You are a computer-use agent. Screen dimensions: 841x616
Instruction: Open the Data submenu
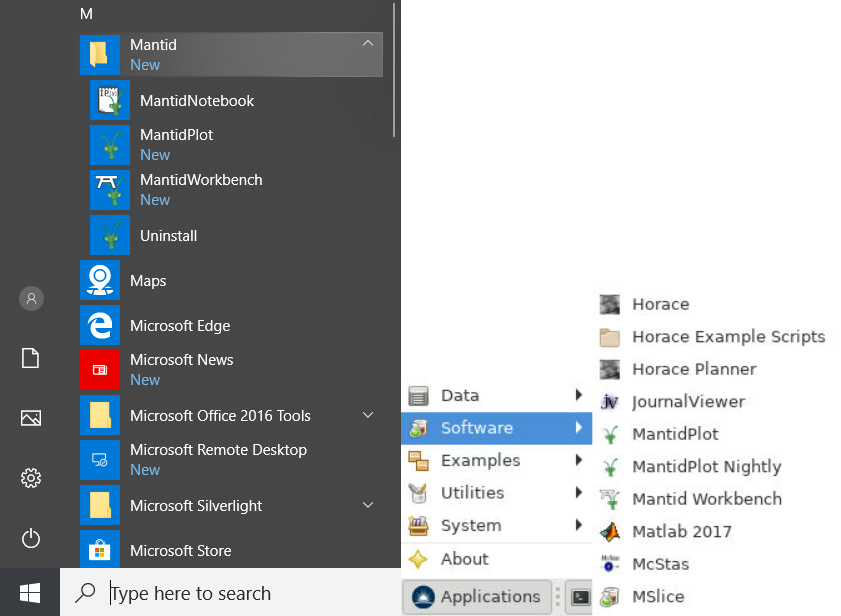click(x=460, y=396)
